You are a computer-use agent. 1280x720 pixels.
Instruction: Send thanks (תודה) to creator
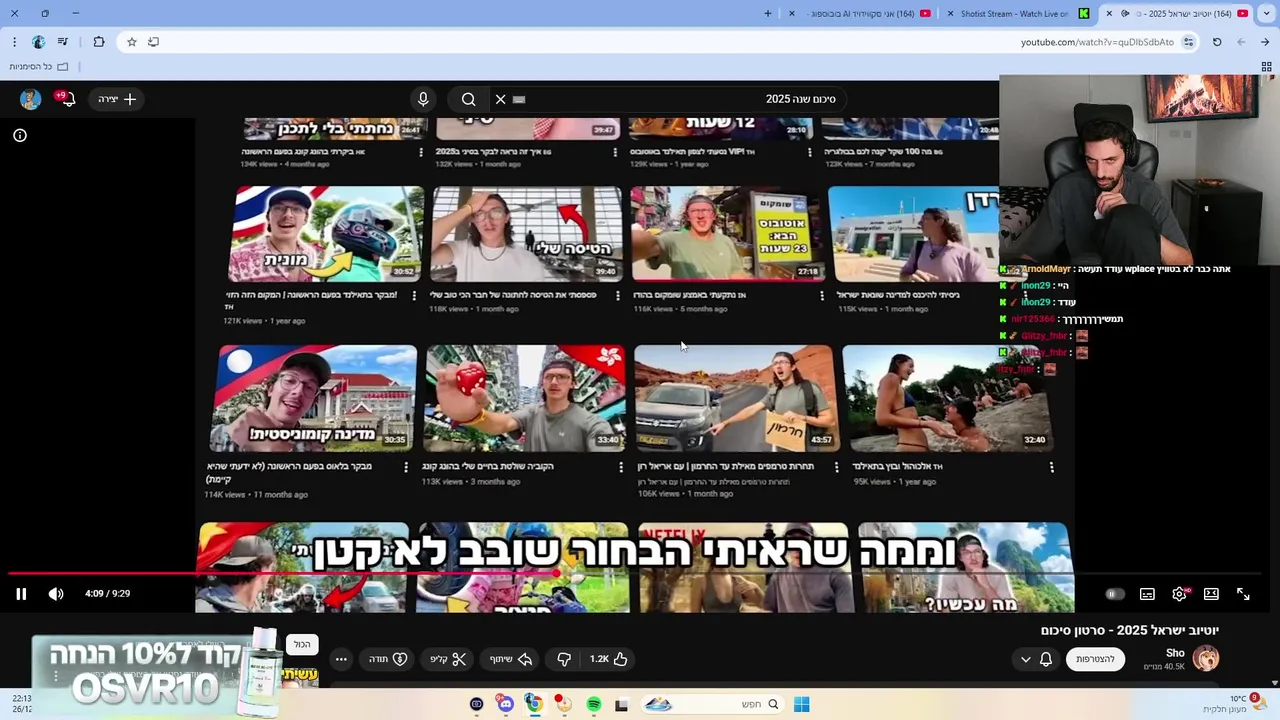388,659
